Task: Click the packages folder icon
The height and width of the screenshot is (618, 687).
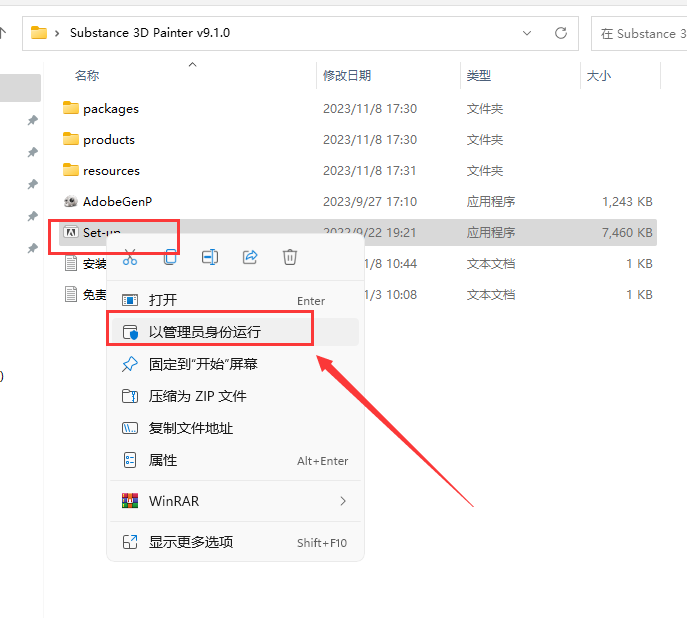Action: tap(71, 108)
